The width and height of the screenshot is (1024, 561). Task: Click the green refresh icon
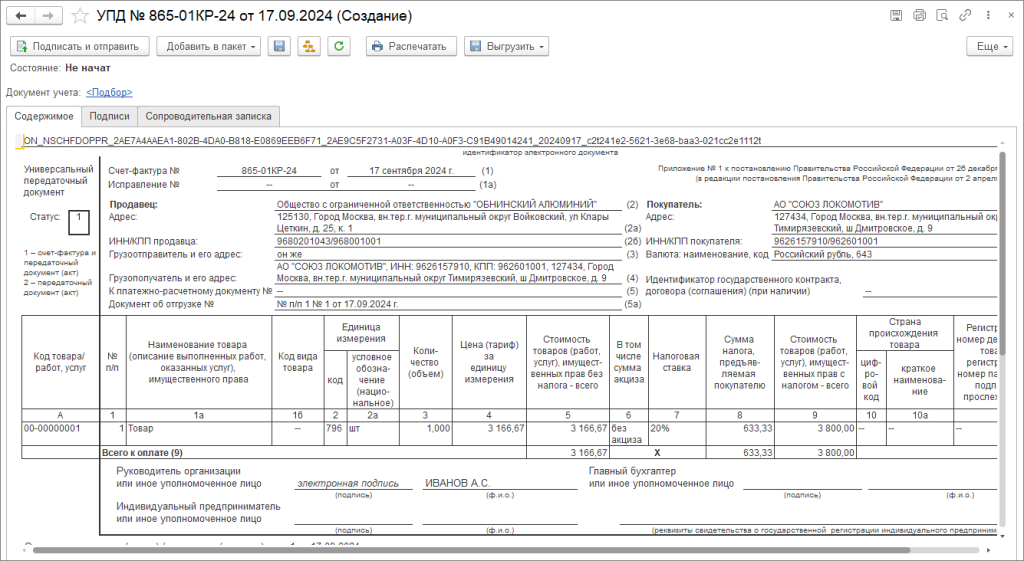point(339,46)
